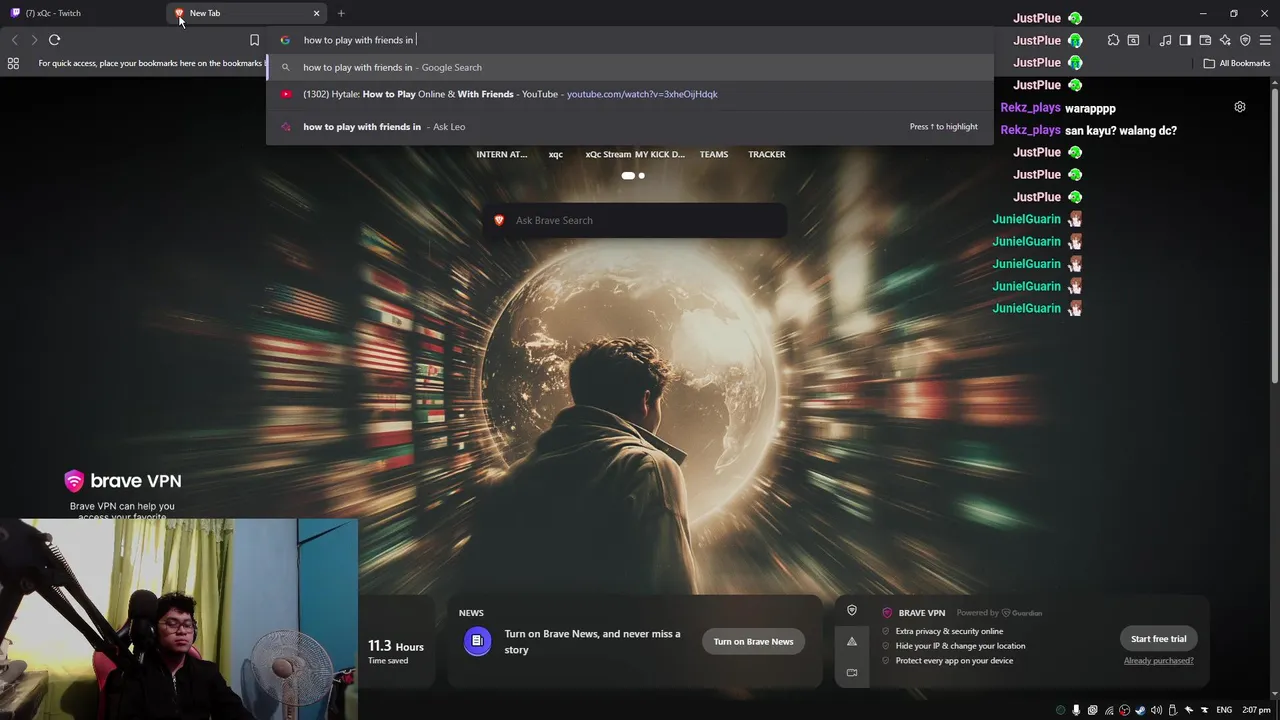Open the Wi-Fi network tray icon
Screen dimensions: 1280x720
pyautogui.click(x=1108, y=710)
